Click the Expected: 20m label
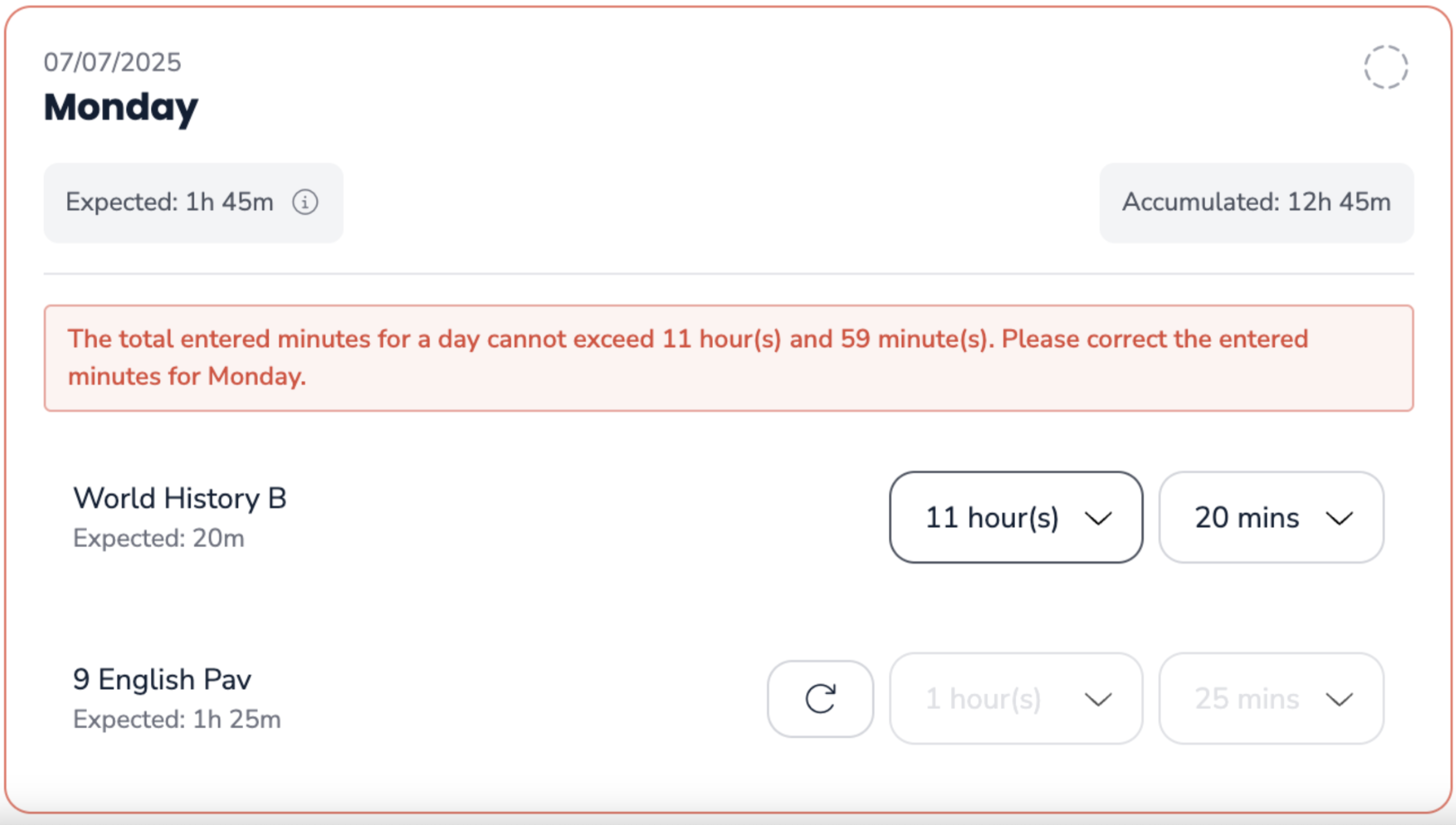The width and height of the screenshot is (1456, 825). [x=159, y=538]
